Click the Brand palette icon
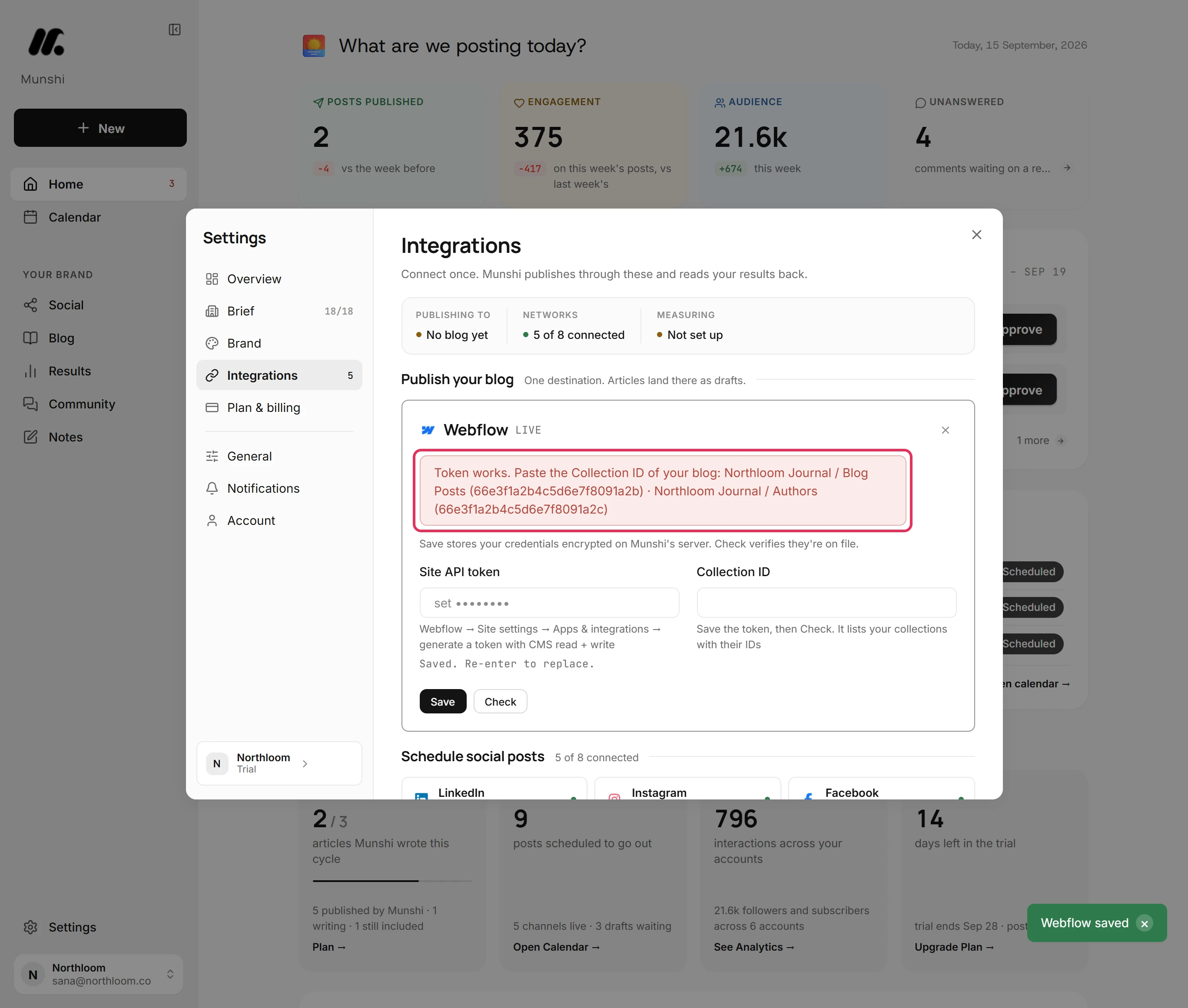Image resolution: width=1188 pixels, height=1008 pixels. click(212, 343)
